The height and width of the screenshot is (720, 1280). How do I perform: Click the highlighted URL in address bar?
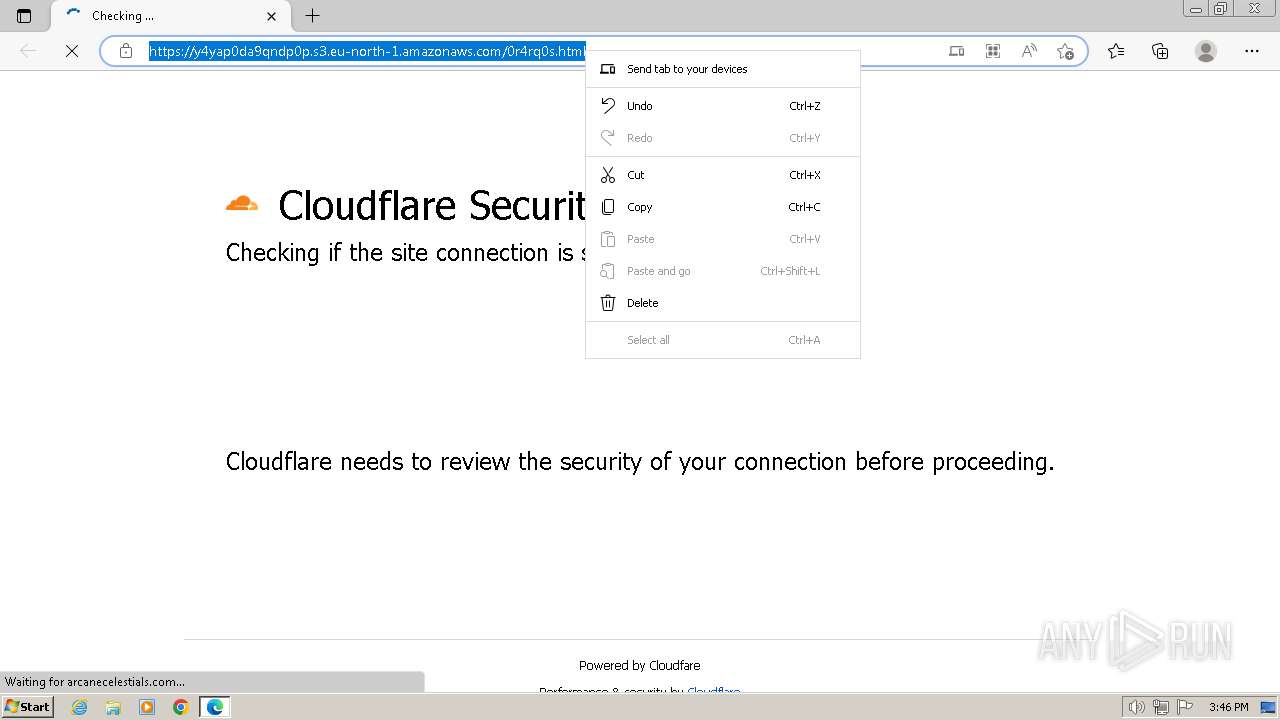pos(366,51)
